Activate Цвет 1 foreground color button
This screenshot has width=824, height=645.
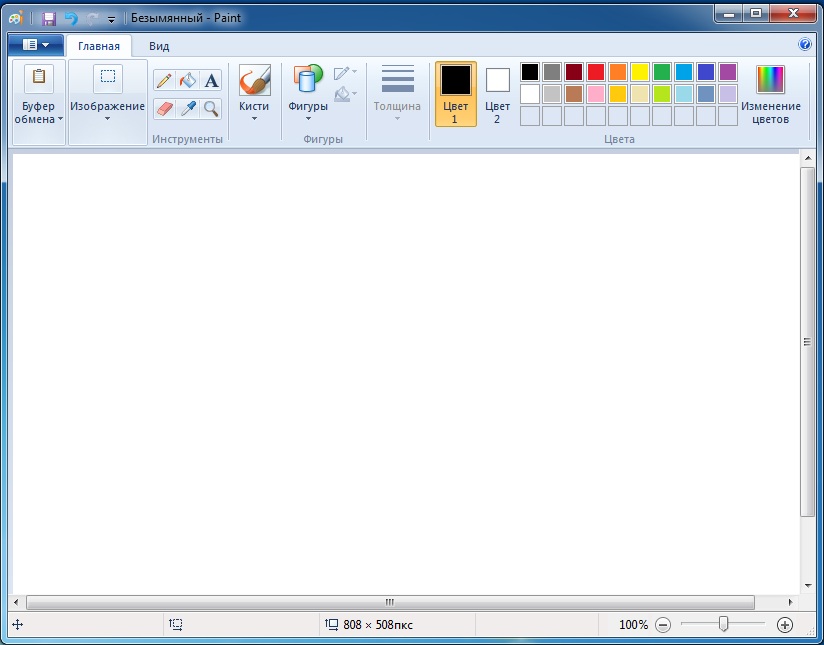[x=456, y=94]
